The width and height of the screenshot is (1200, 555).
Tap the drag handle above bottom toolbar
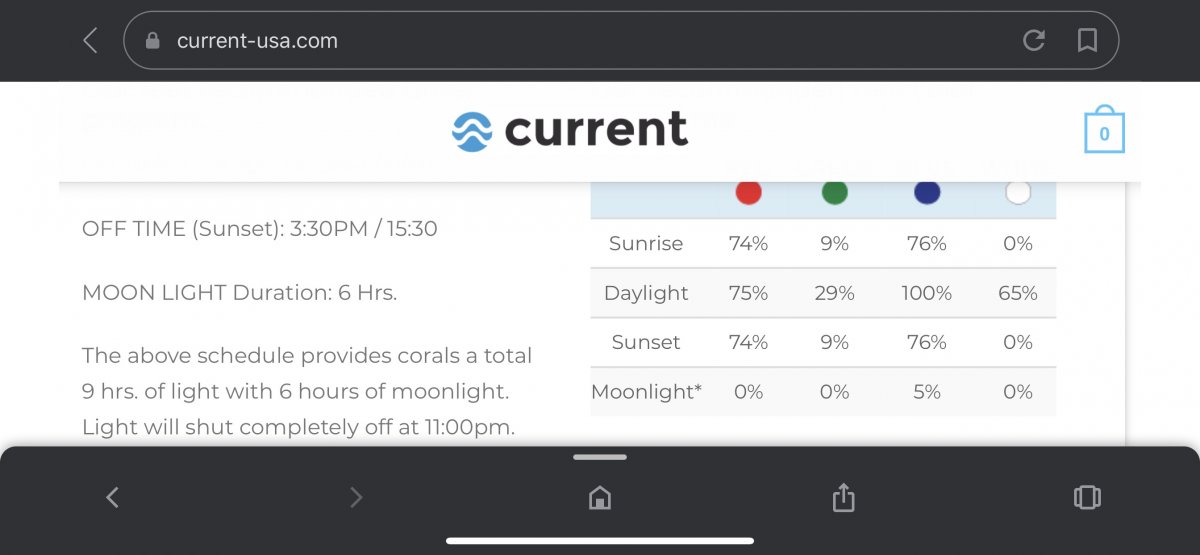coord(600,457)
